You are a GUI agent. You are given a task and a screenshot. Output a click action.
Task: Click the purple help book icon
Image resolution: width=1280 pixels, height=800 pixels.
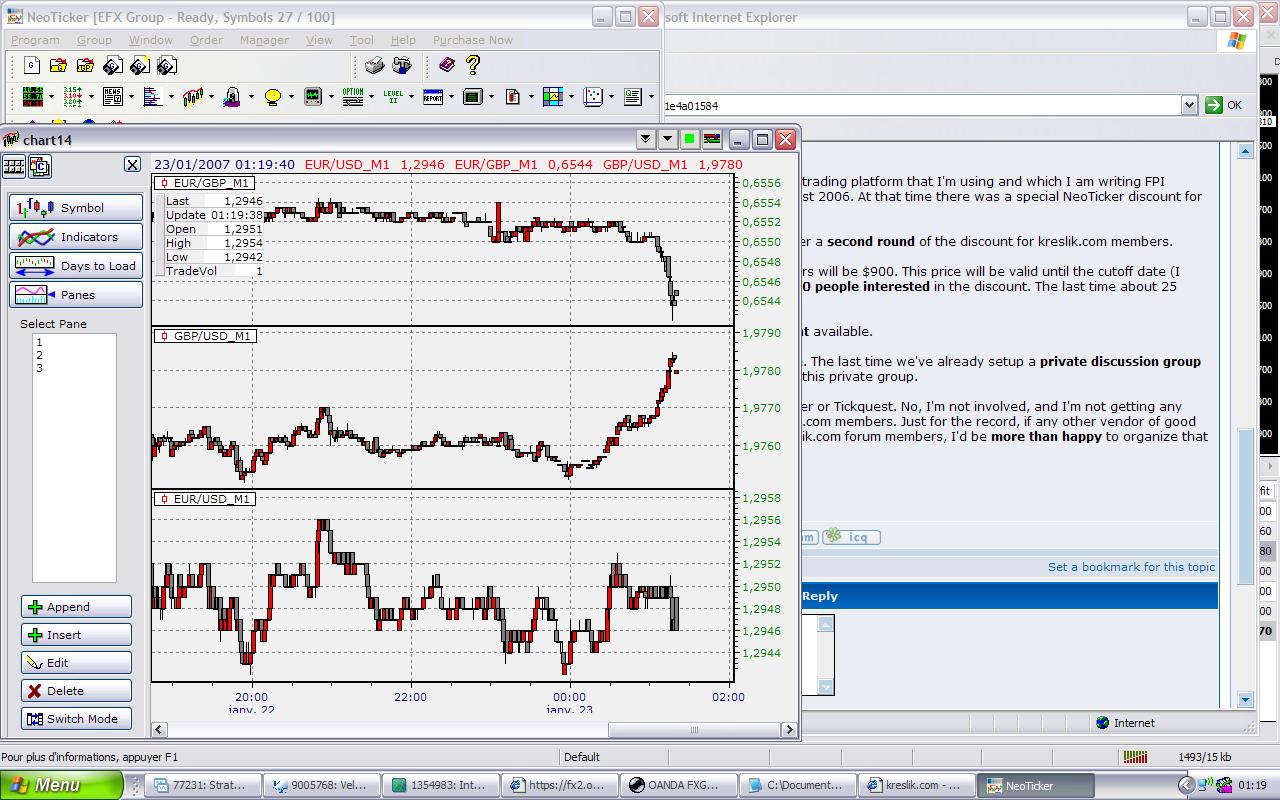(446, 65)
